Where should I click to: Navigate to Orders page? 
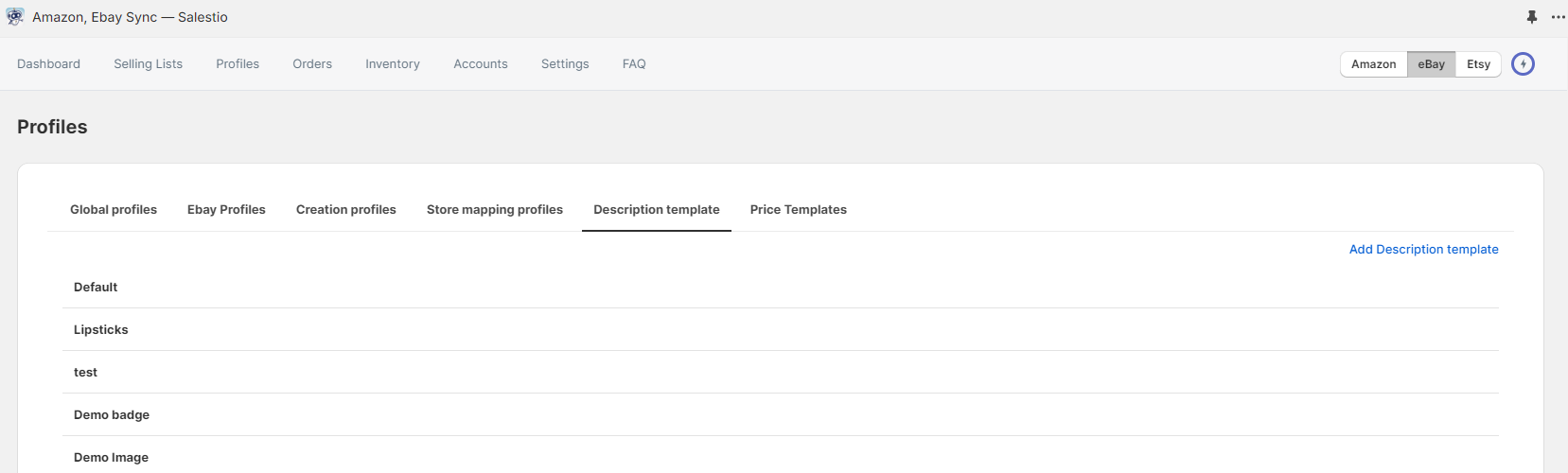click(312, 64)
